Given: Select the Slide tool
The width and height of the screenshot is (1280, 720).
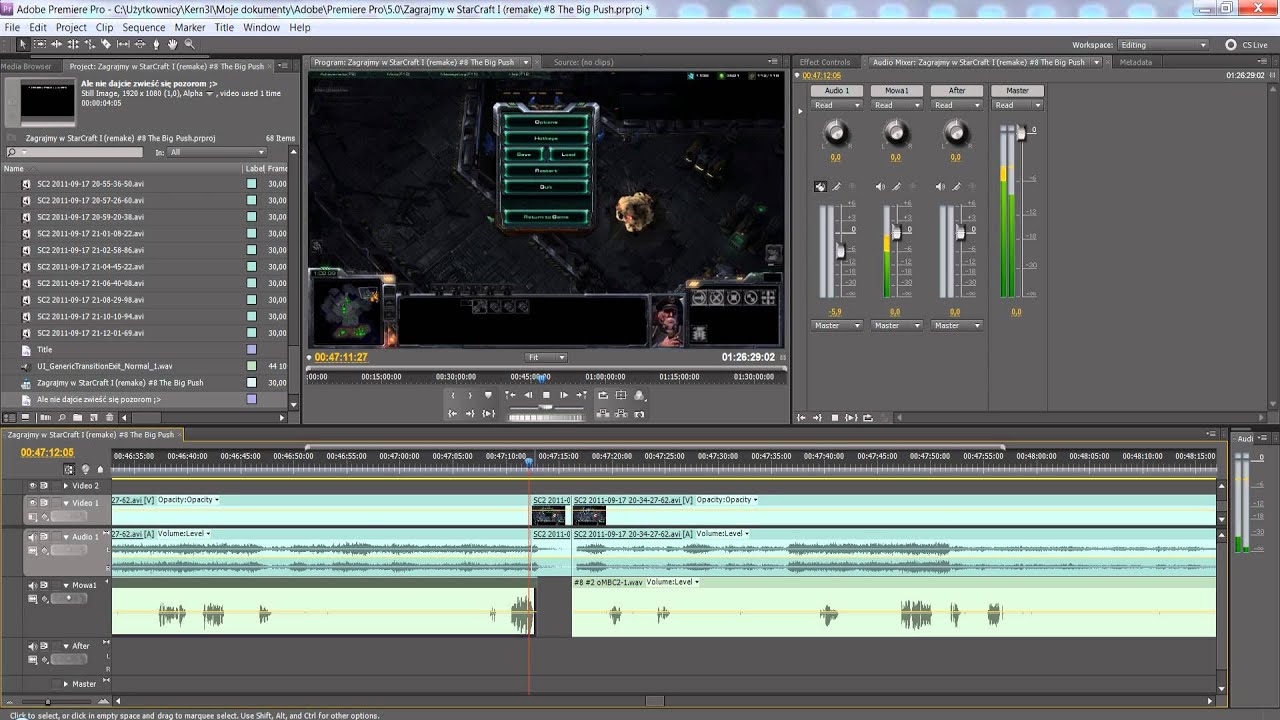Looking at the screenshot, I should click(139, 44).
